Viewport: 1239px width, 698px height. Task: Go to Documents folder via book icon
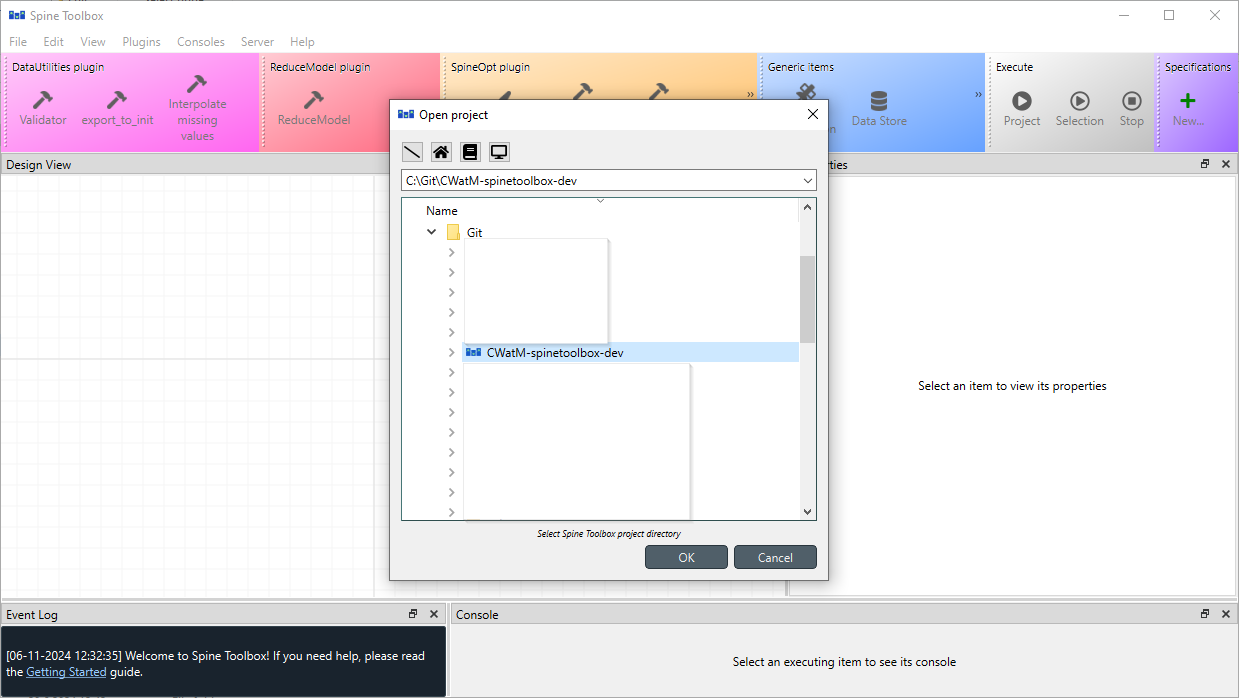470,152
